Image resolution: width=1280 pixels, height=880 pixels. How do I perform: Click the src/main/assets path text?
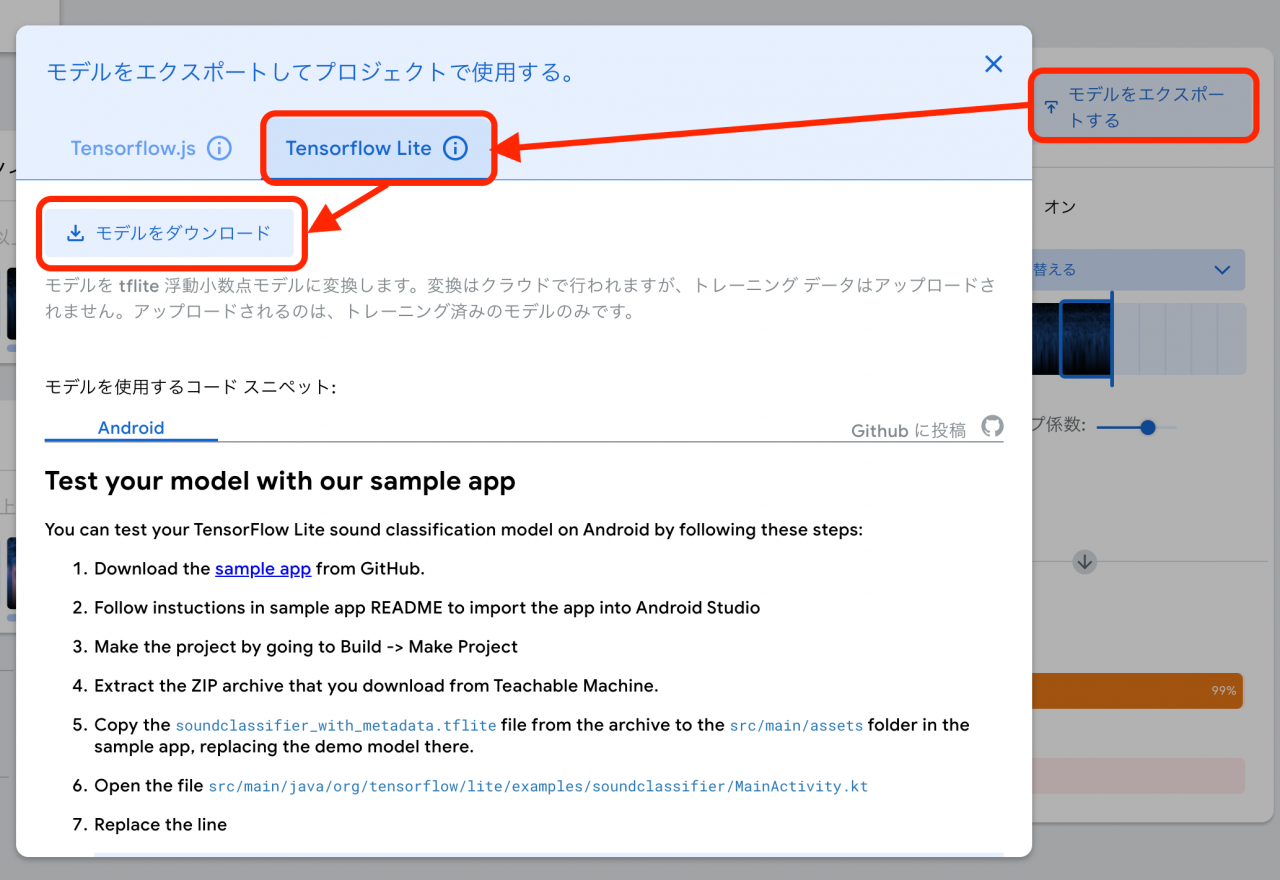click(x=796, y=726)
